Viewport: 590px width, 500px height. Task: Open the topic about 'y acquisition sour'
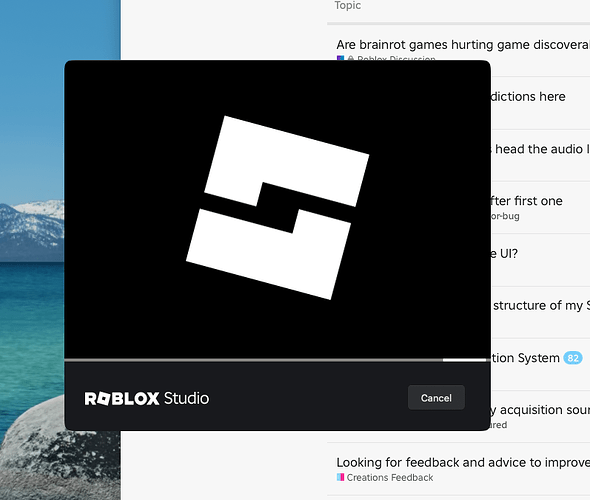(x=540, y=410)
